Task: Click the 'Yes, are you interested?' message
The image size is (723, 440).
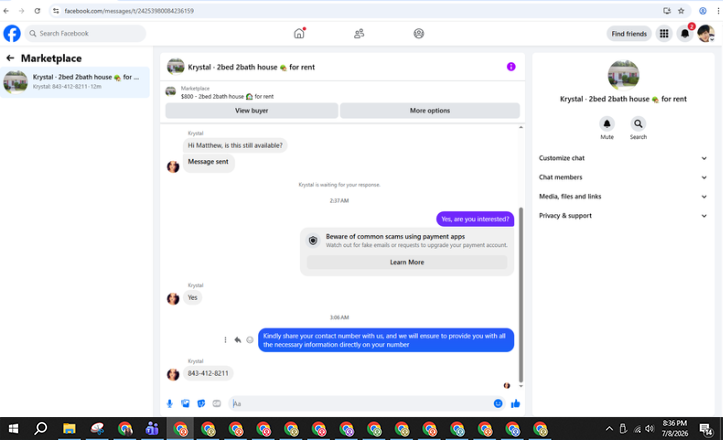Action: (475, 219)
